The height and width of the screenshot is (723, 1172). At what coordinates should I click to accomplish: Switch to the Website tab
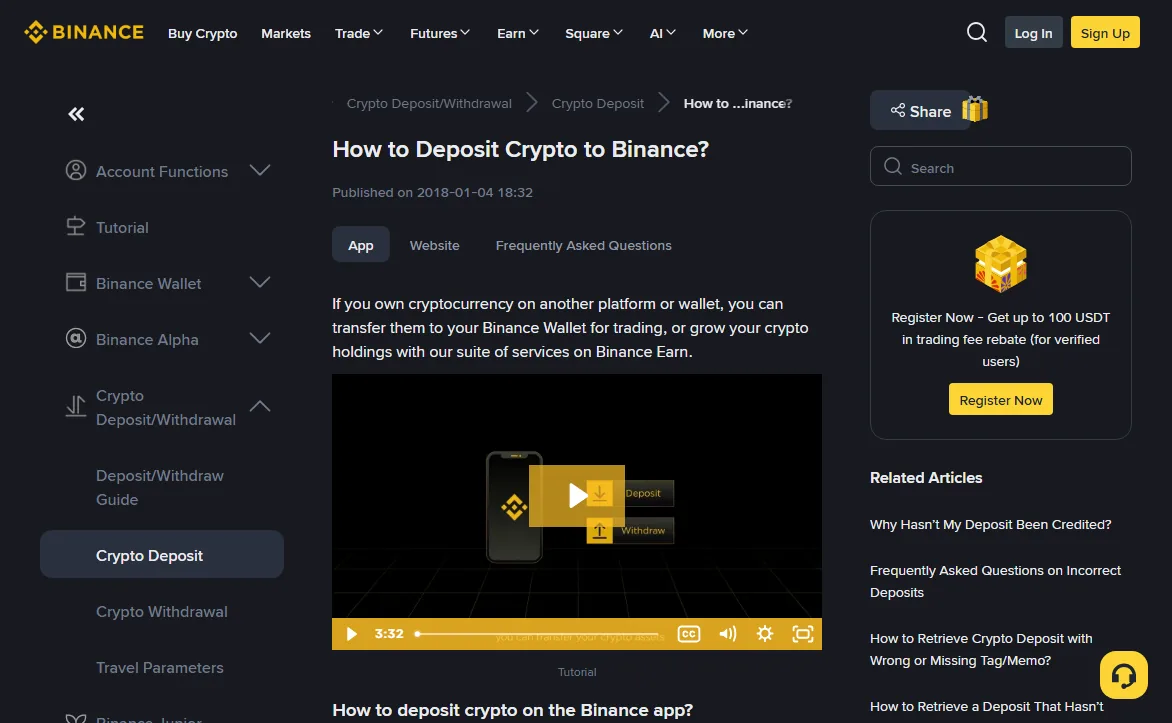tap(434, 245)
